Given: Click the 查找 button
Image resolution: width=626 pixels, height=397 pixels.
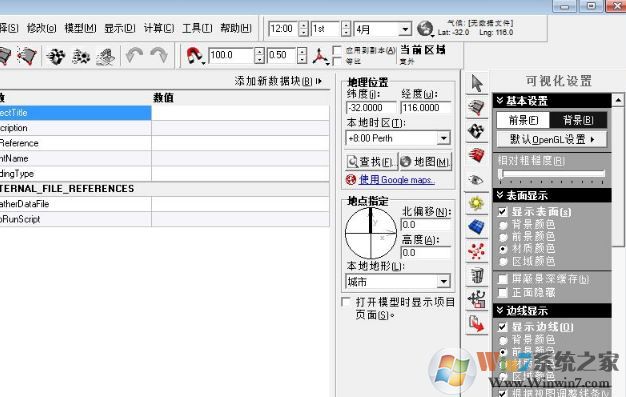Looking at the screenshot, I should (371, 161).
